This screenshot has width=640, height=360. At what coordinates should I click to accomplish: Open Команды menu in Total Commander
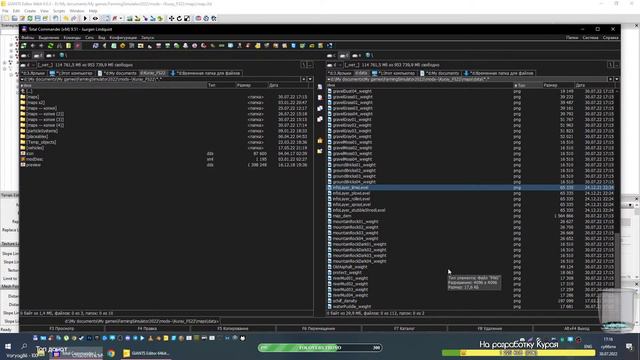[x=72, y=38]
